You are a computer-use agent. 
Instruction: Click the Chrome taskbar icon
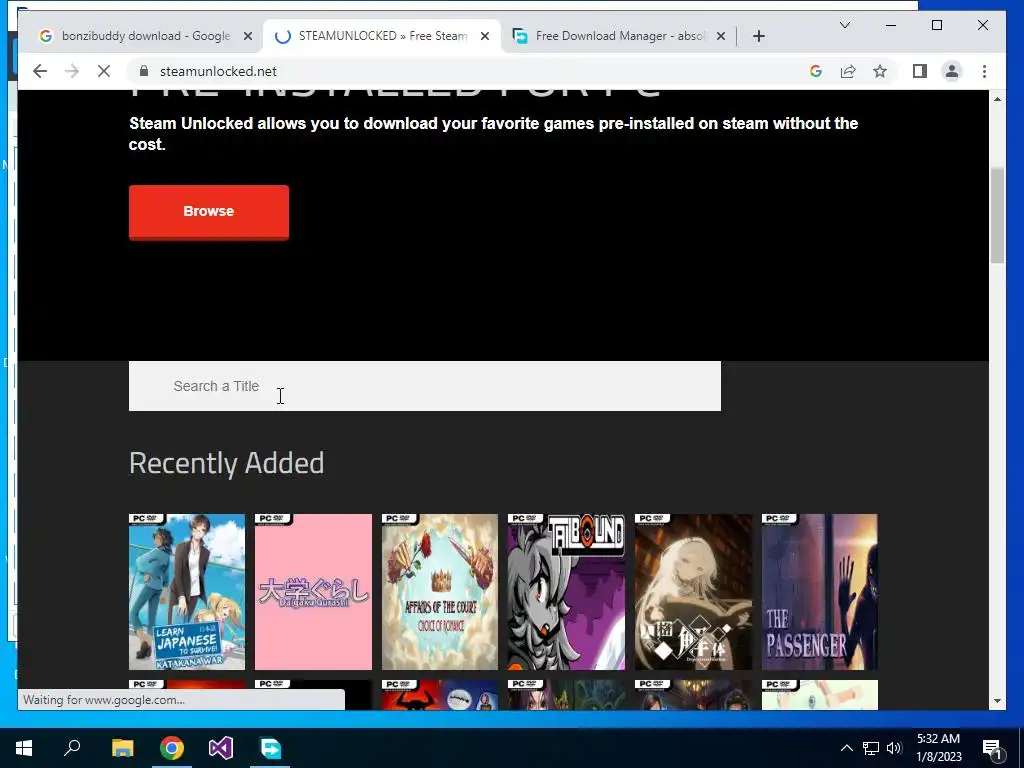point(172,748)
